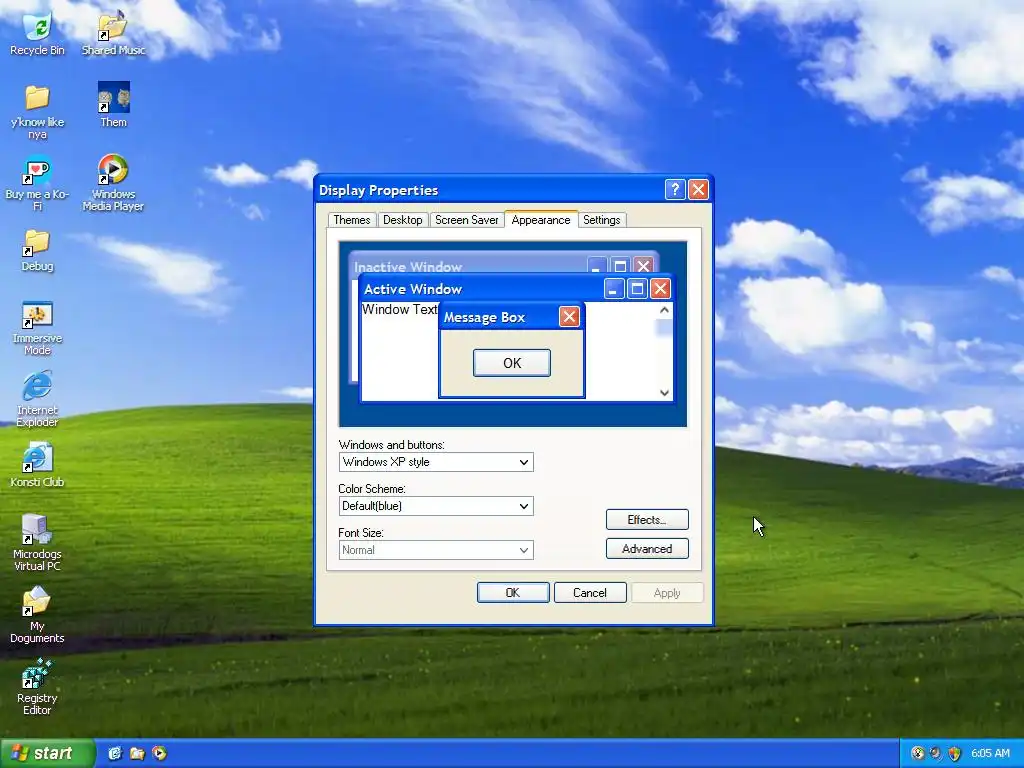Click the help question mark button
The width and height of the screenshot is (1024, 768).
pos(675,189)
